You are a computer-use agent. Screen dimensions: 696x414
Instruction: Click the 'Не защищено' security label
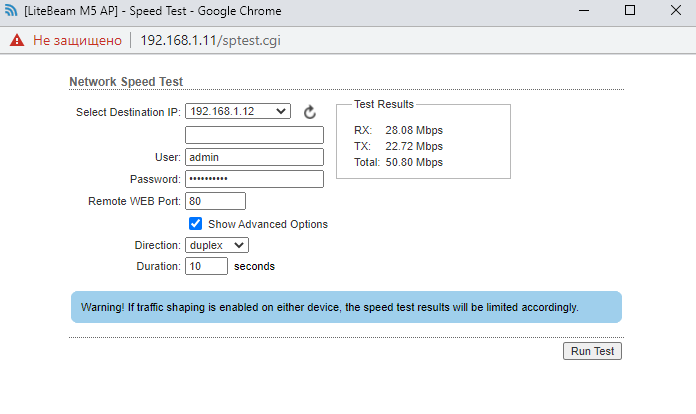click(77, 40)
